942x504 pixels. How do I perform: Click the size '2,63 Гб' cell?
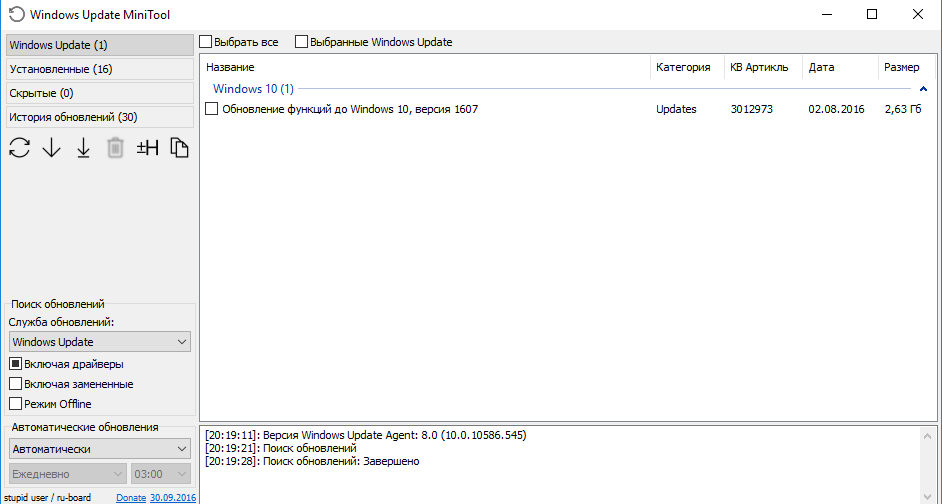coord(902,109)
